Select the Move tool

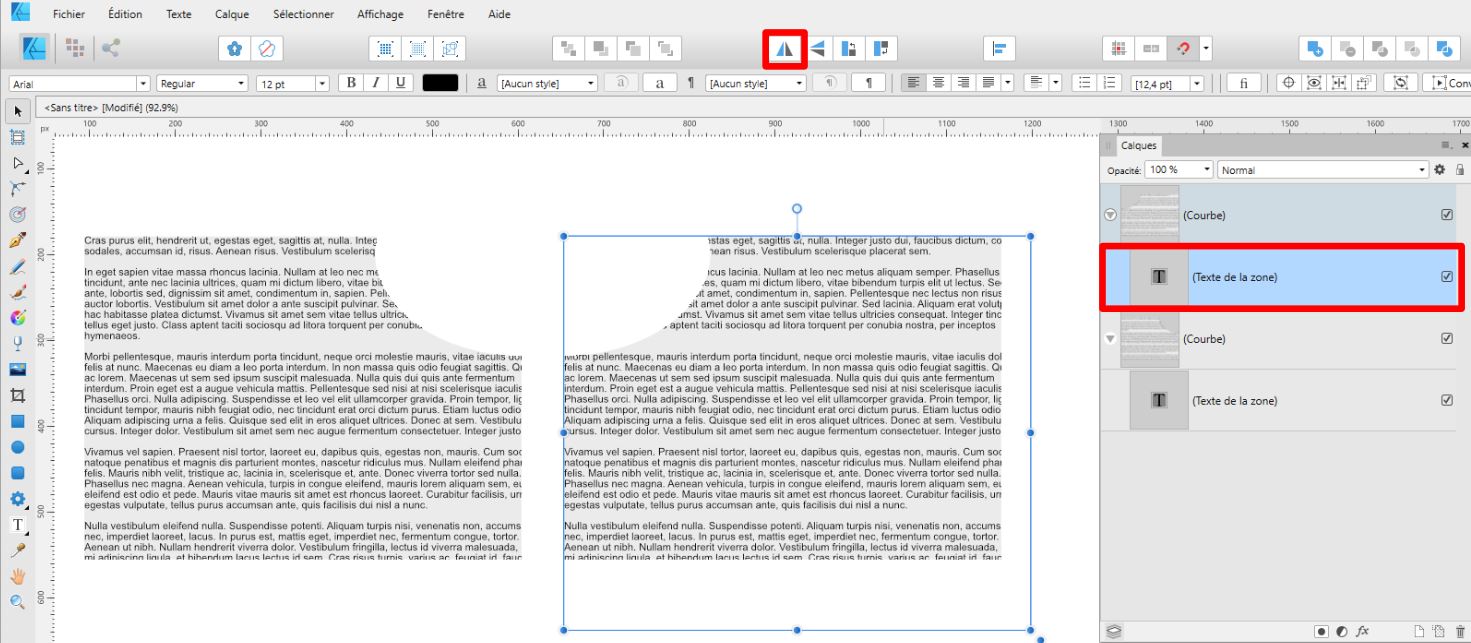tap(17, 110)
